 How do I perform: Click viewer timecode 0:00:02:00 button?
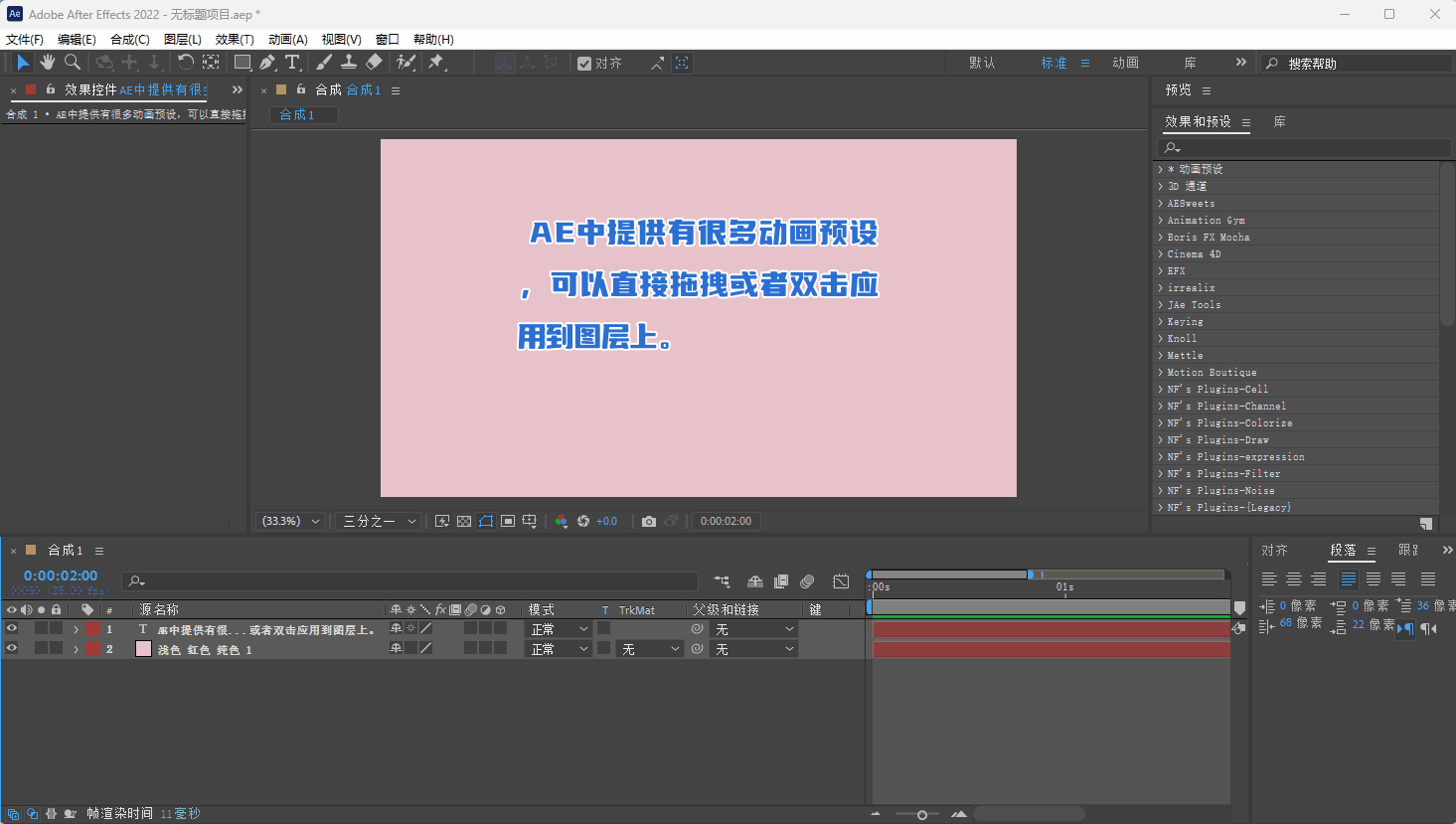pyautogui.click(x=726, y=521)
